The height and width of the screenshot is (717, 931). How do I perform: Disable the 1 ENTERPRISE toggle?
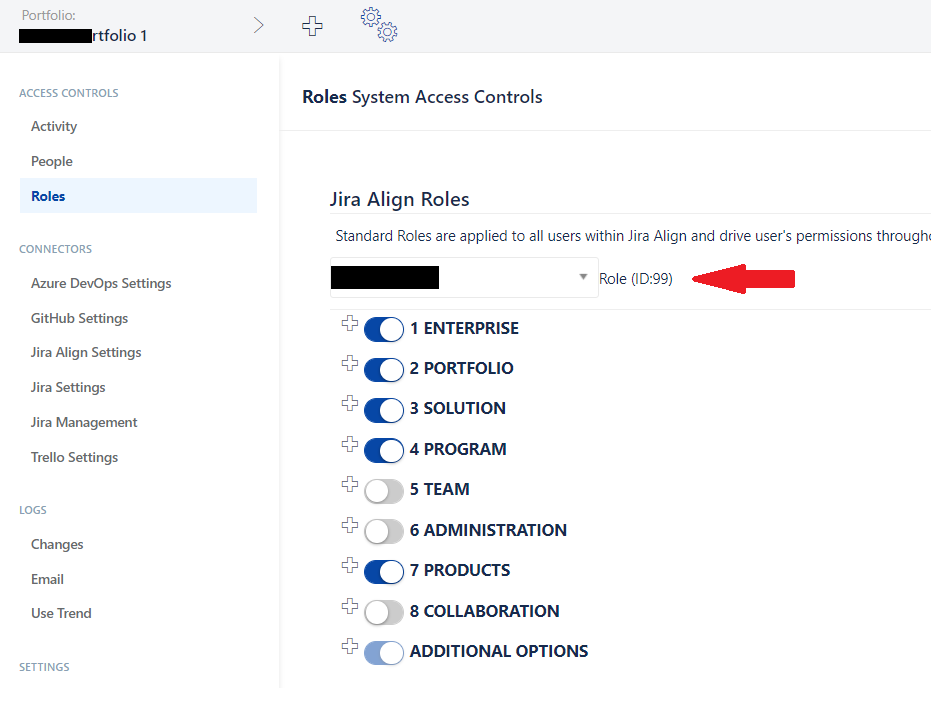(384, 329)
